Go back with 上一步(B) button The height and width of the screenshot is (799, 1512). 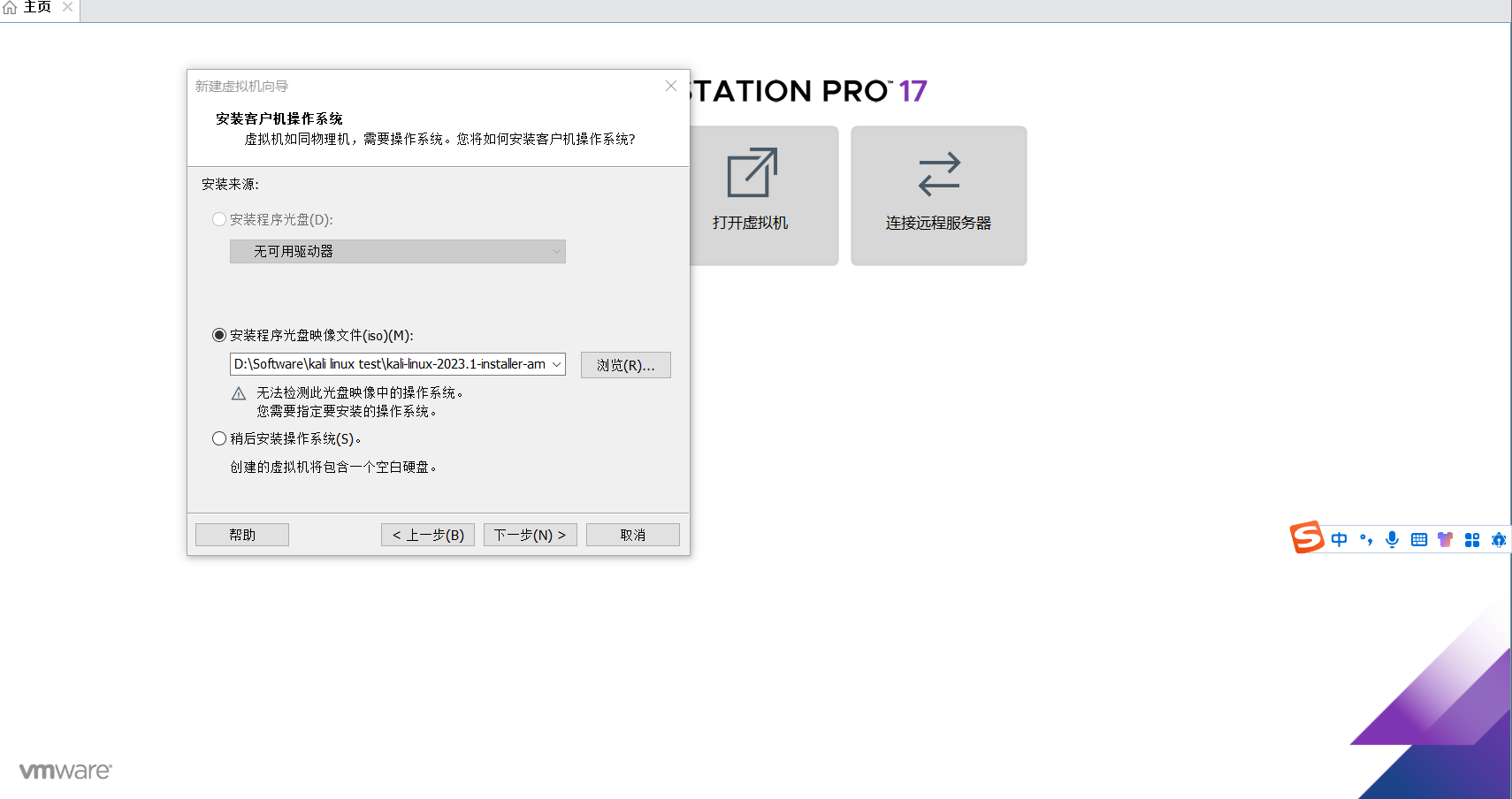[x=428, y=535]
